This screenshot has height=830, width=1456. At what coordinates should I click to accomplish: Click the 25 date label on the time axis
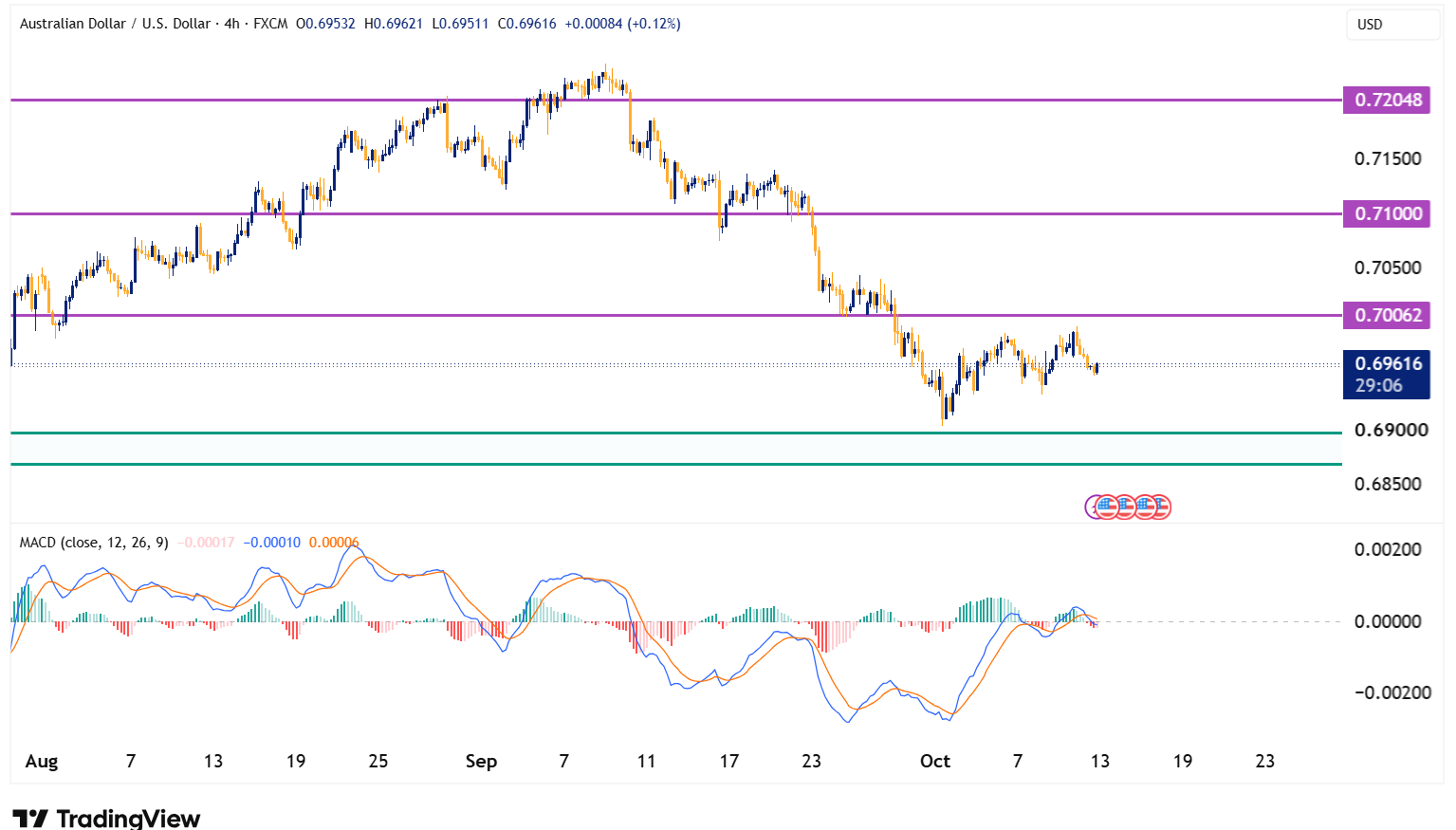[x=378, y=761]
